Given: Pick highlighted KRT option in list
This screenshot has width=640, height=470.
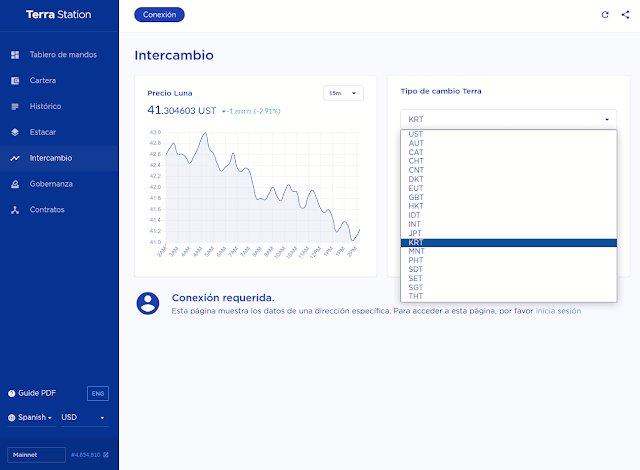Looking at the screenshot, I should (x=509, y=242).
